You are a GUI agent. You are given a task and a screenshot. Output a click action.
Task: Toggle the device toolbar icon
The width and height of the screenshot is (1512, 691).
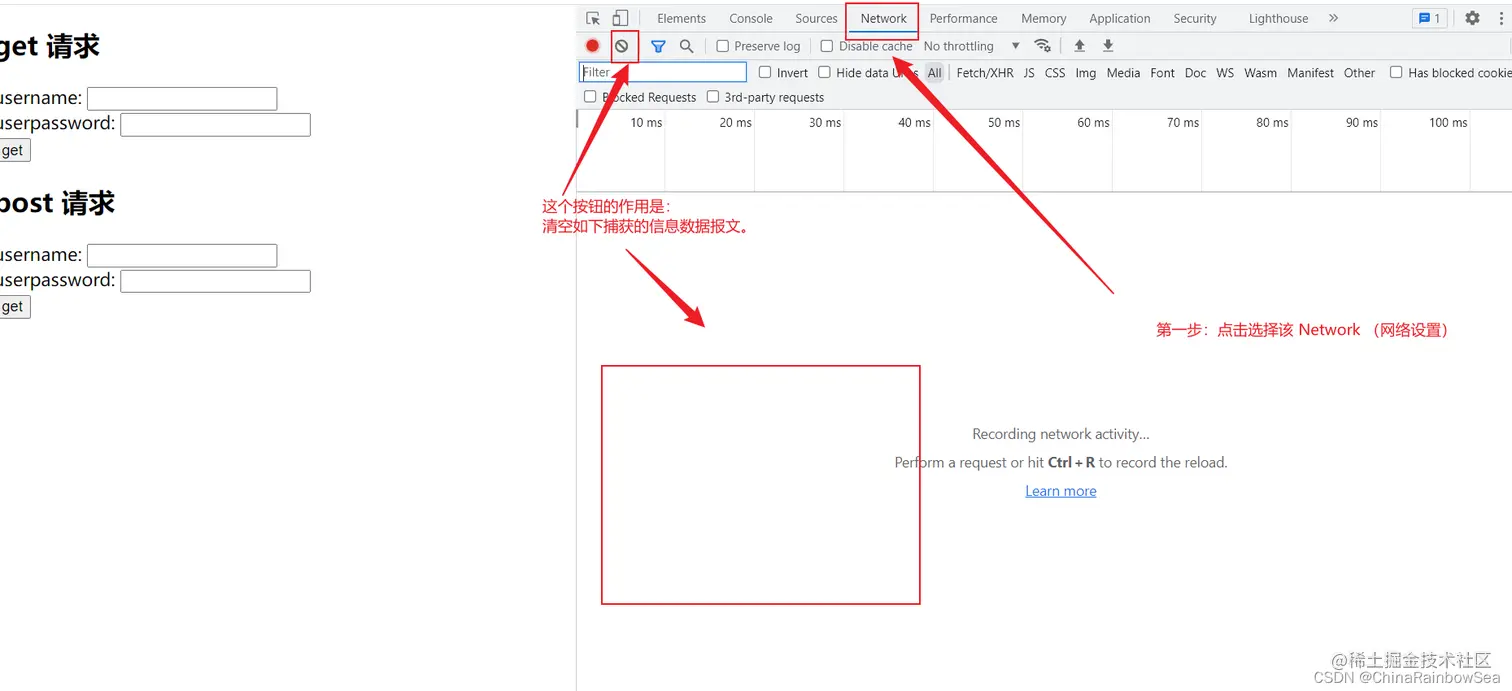620,18
